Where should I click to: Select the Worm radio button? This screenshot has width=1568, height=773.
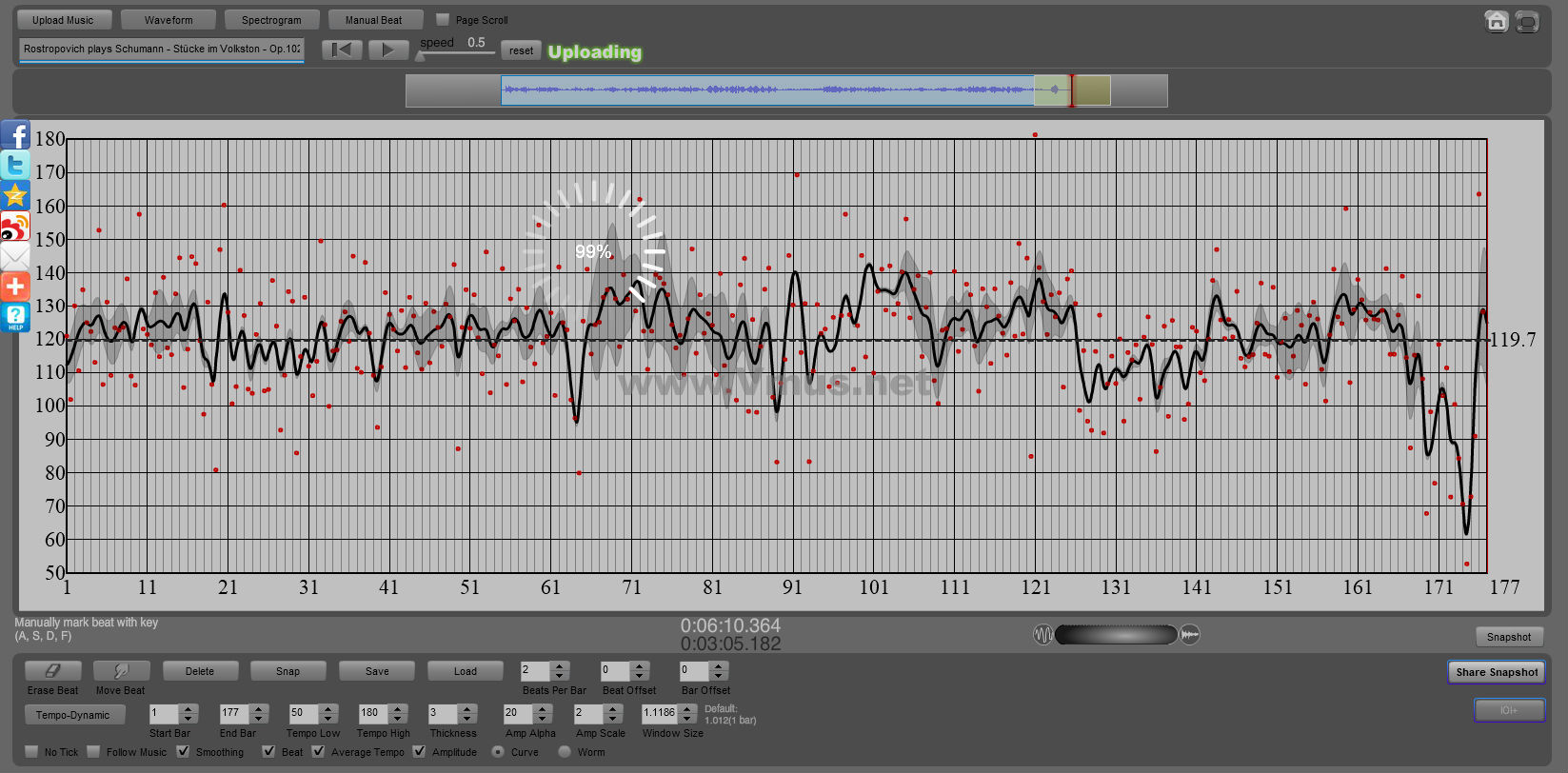565,752
